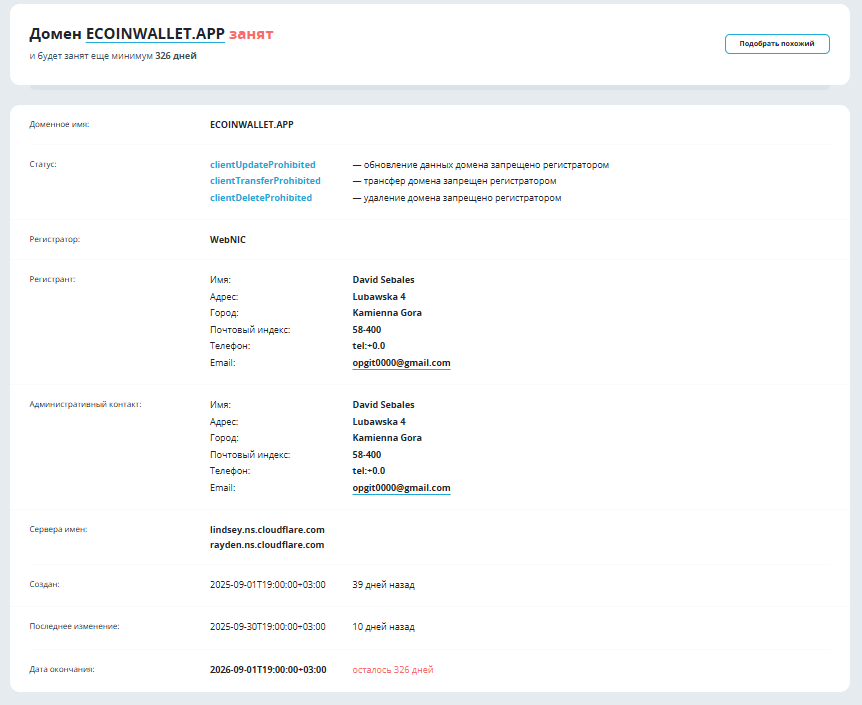Open the ECOINWALLET.APP link in the heading
Viewport: 862px width, 705px height.
tap(155, 34)
